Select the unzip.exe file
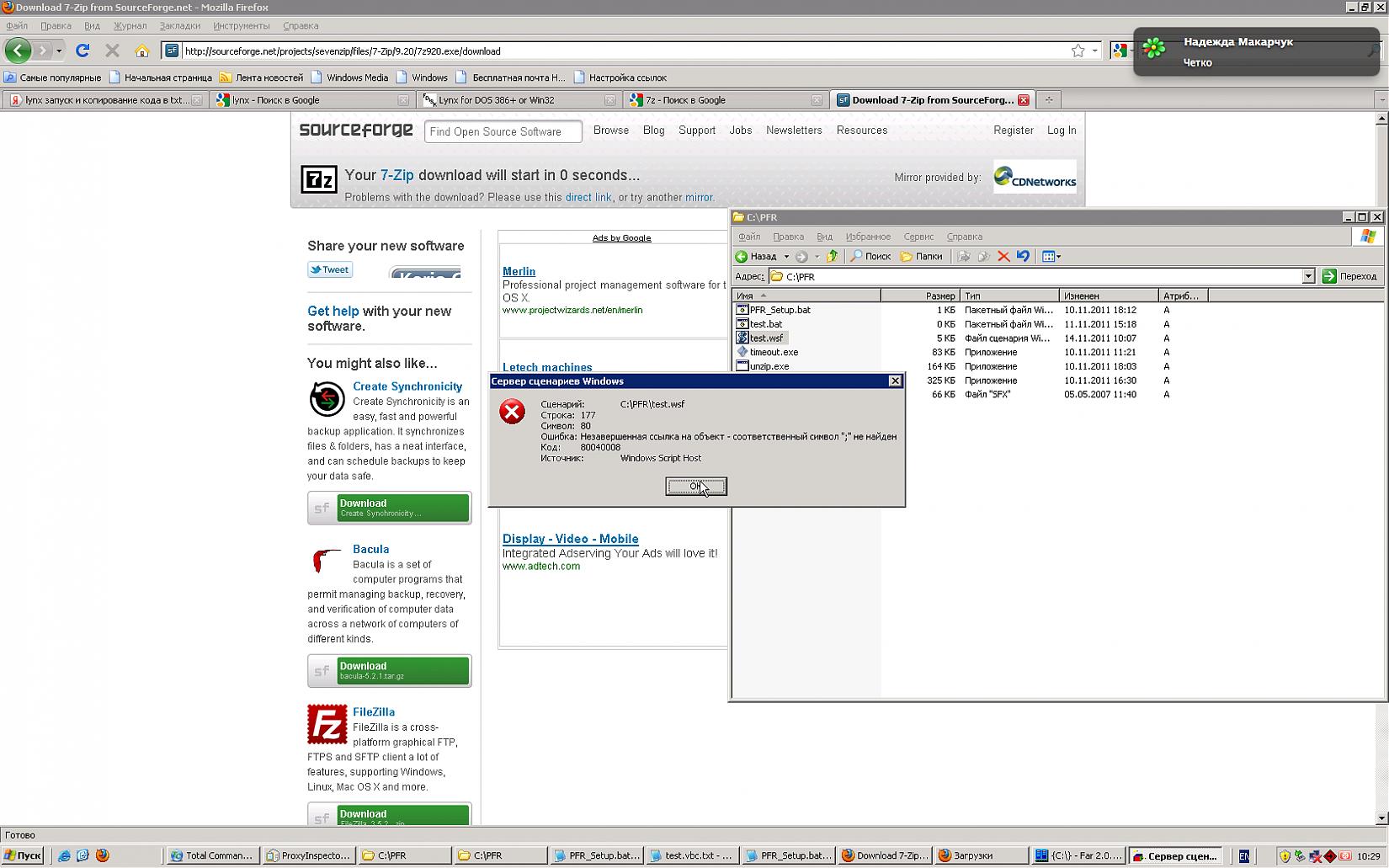This screenshot has height=868, width=1389. (x=763, y=366)
